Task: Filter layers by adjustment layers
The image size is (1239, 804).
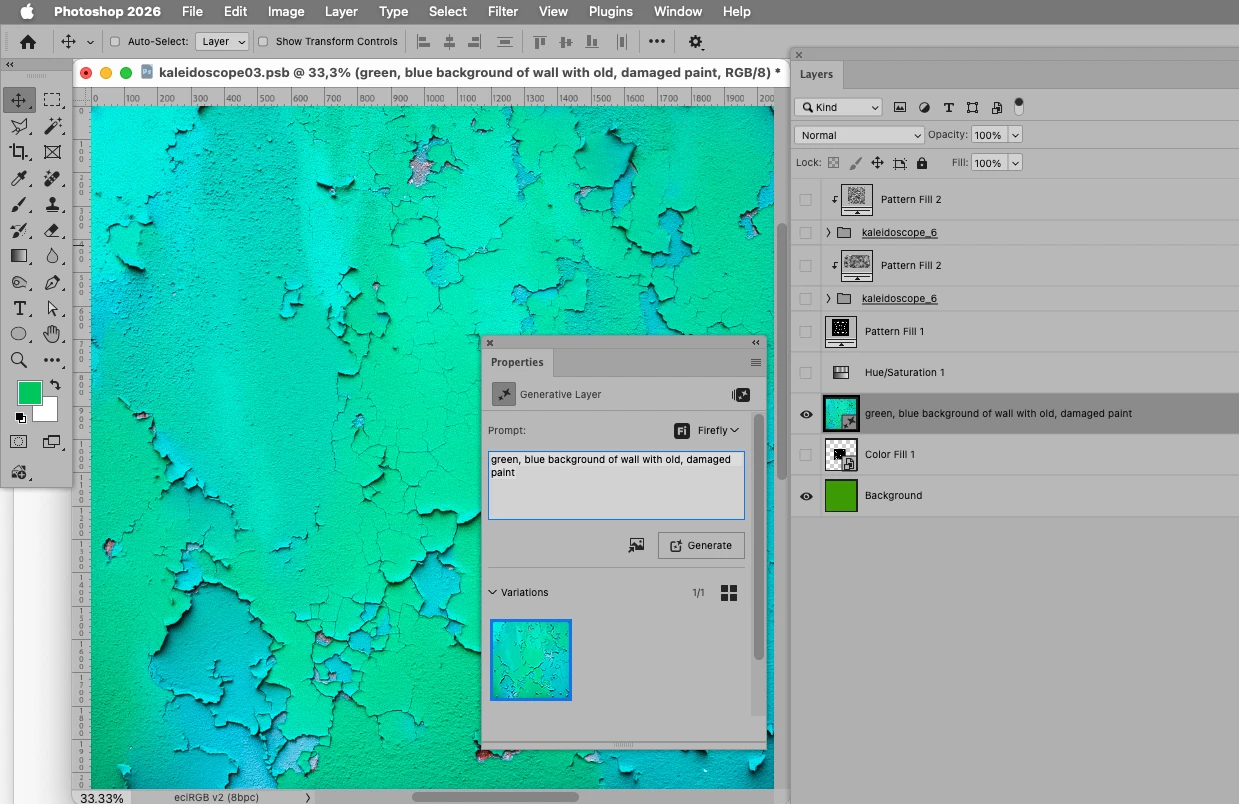Action: 924,107
